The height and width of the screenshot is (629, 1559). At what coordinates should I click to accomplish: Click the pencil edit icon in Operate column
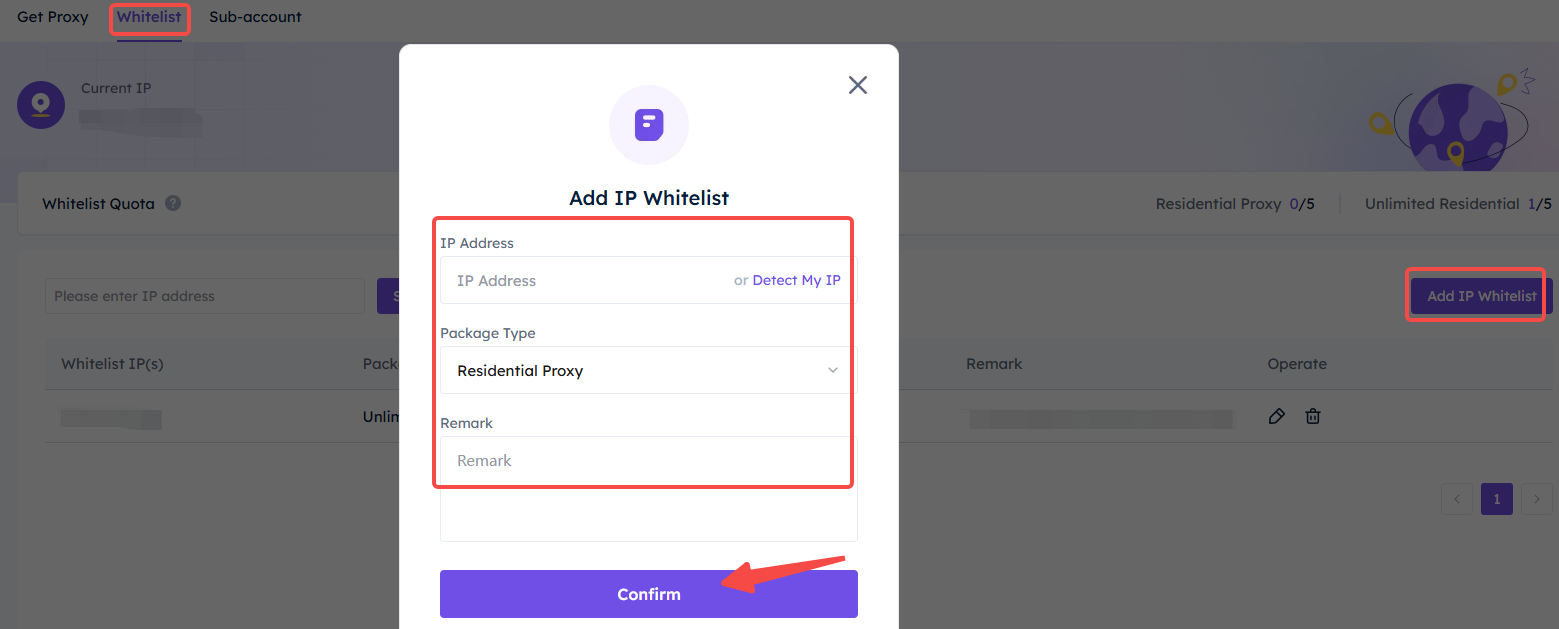point(1276,416)
